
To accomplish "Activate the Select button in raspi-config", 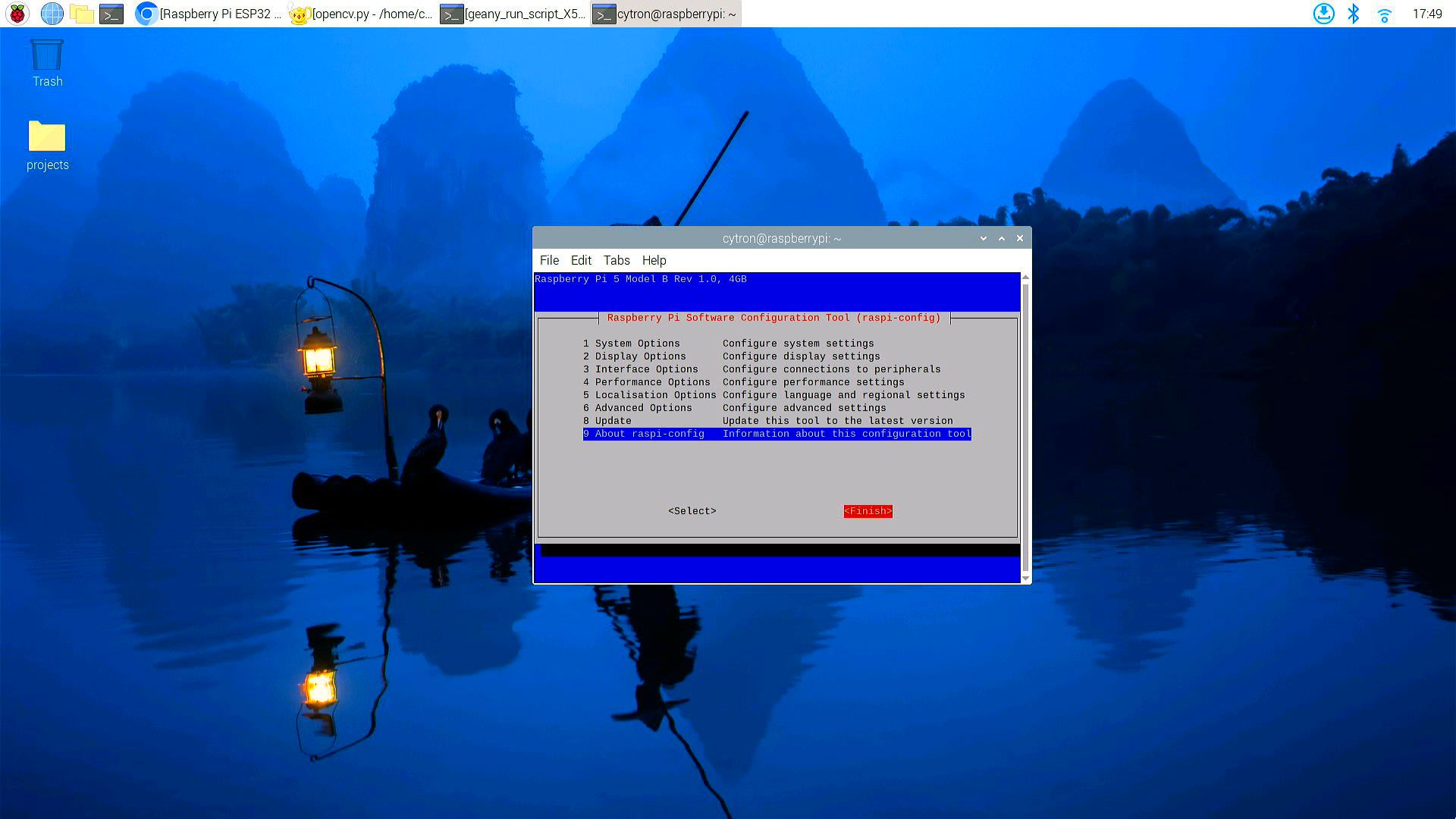I will [x=691, y=510].
